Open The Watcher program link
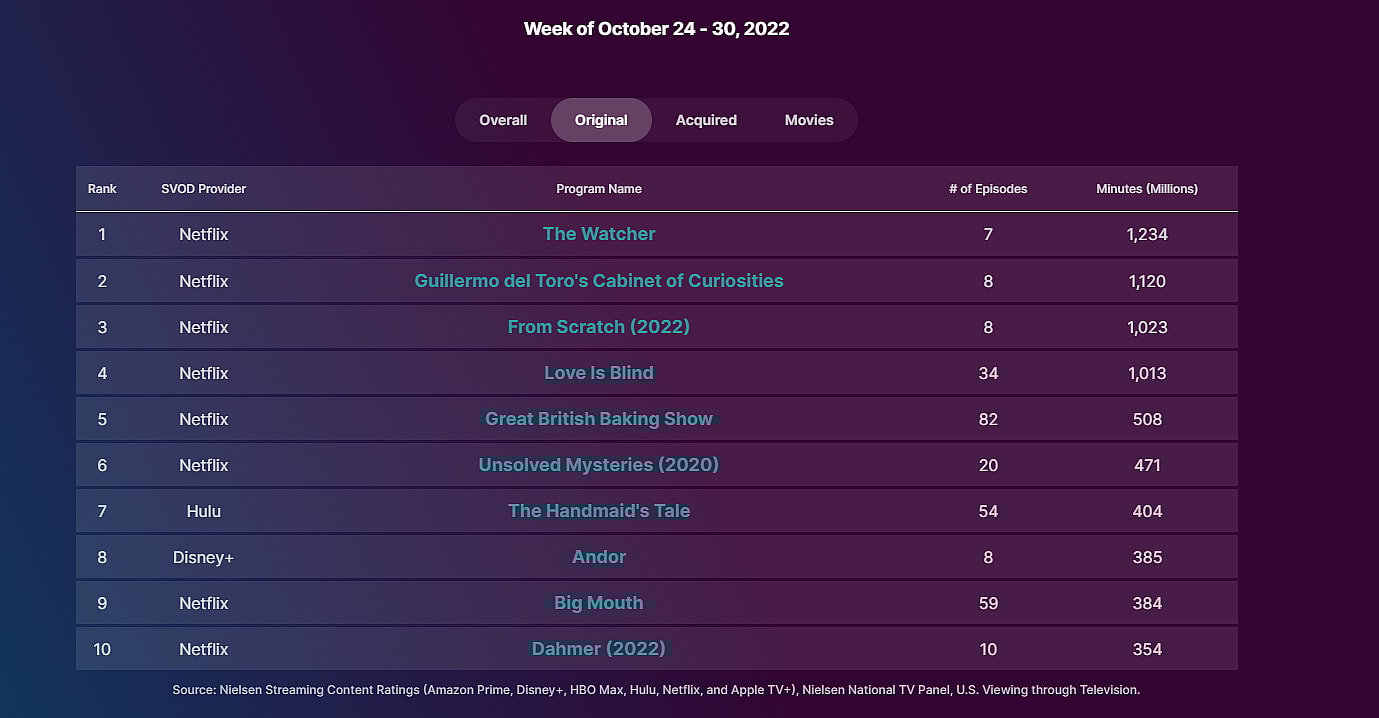The height and width of the screenshot is (718, 1379). 599,234
